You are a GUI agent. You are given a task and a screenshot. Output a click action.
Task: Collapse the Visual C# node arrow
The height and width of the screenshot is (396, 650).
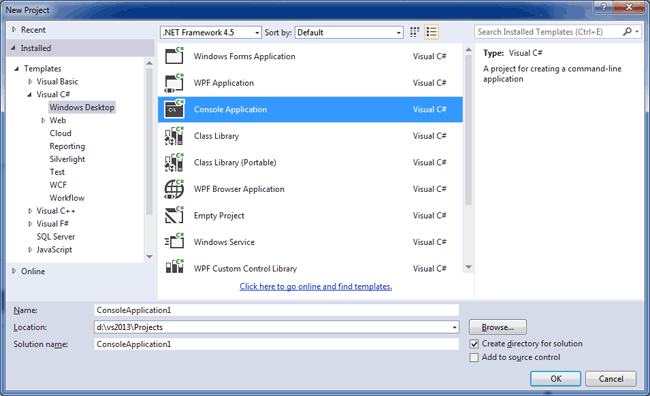[29, 95]
